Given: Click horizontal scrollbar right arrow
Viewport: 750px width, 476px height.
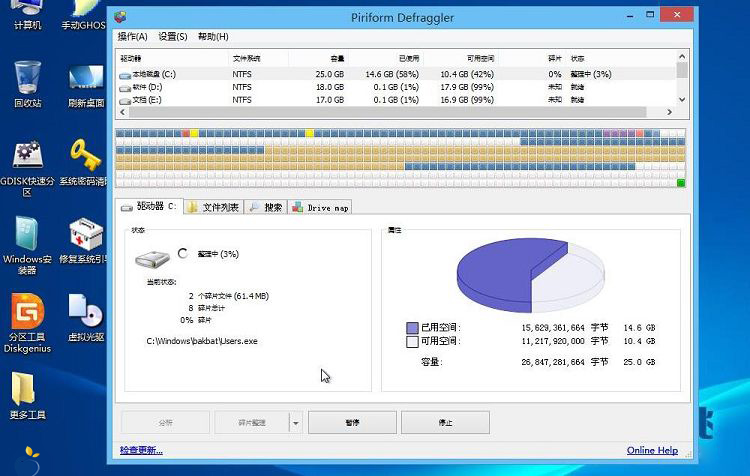Looking at the screenshot, I should point(670,112).
